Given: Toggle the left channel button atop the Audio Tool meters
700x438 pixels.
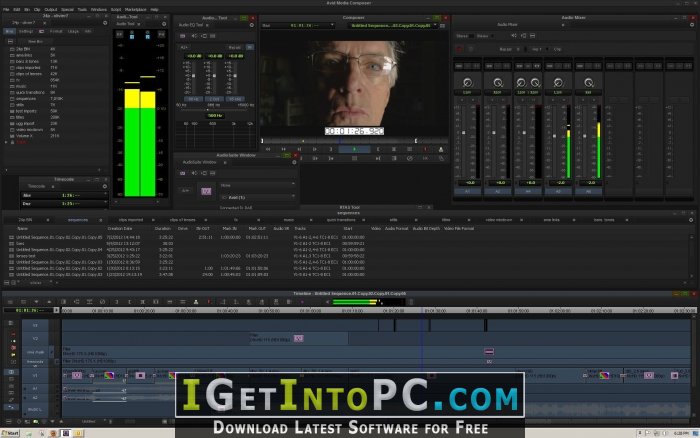Looking at the screenshot, I should point(132,35).
